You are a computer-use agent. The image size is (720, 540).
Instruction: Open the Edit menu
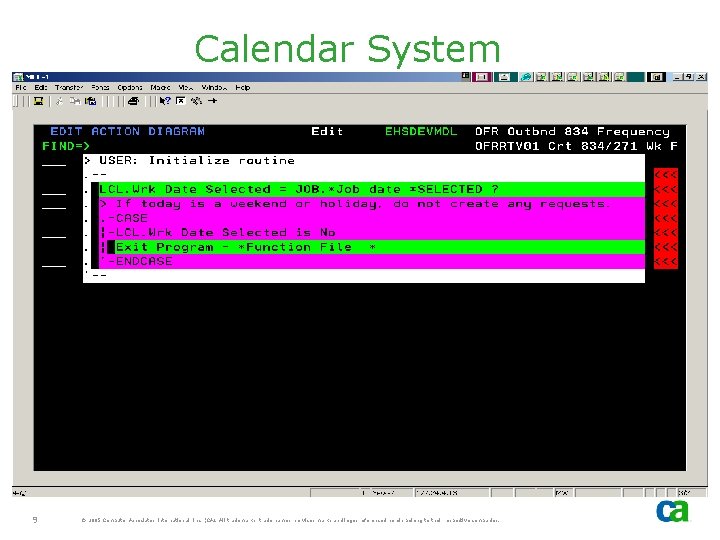(x=40, y=87)
